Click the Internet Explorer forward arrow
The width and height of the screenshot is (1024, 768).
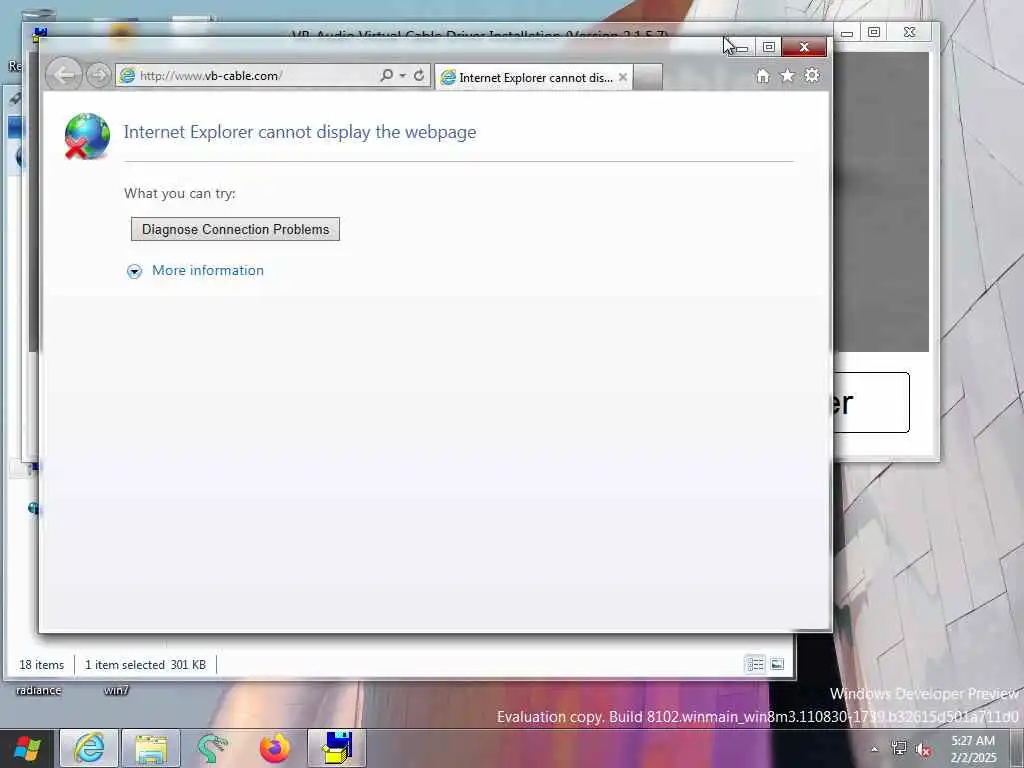pos(98,76)
